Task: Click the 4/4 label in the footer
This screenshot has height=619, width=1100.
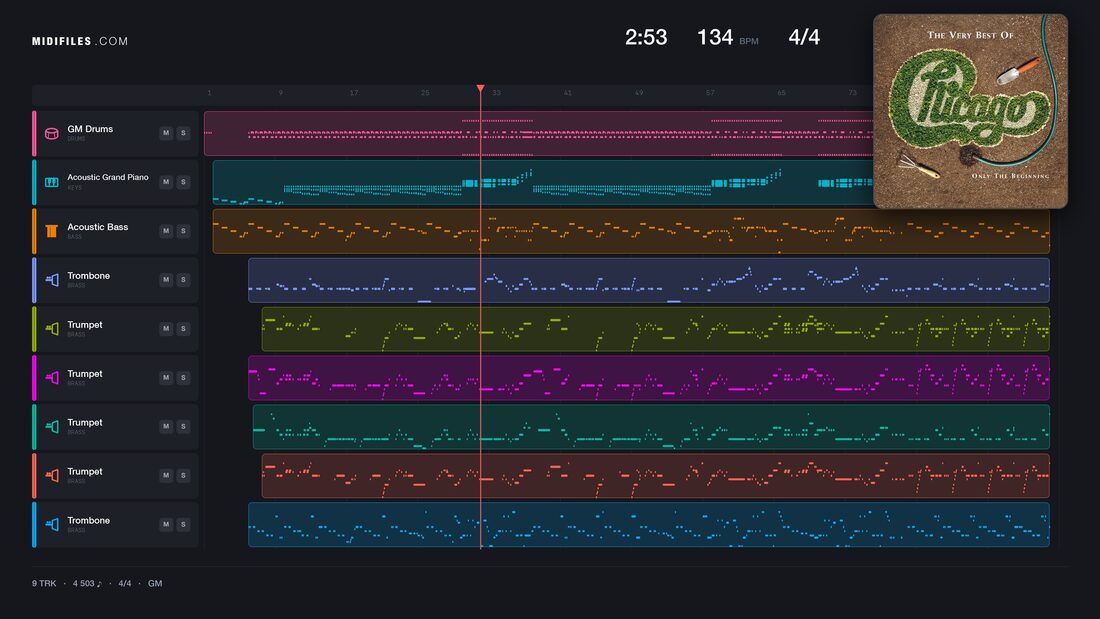Action: click(125, 583)
